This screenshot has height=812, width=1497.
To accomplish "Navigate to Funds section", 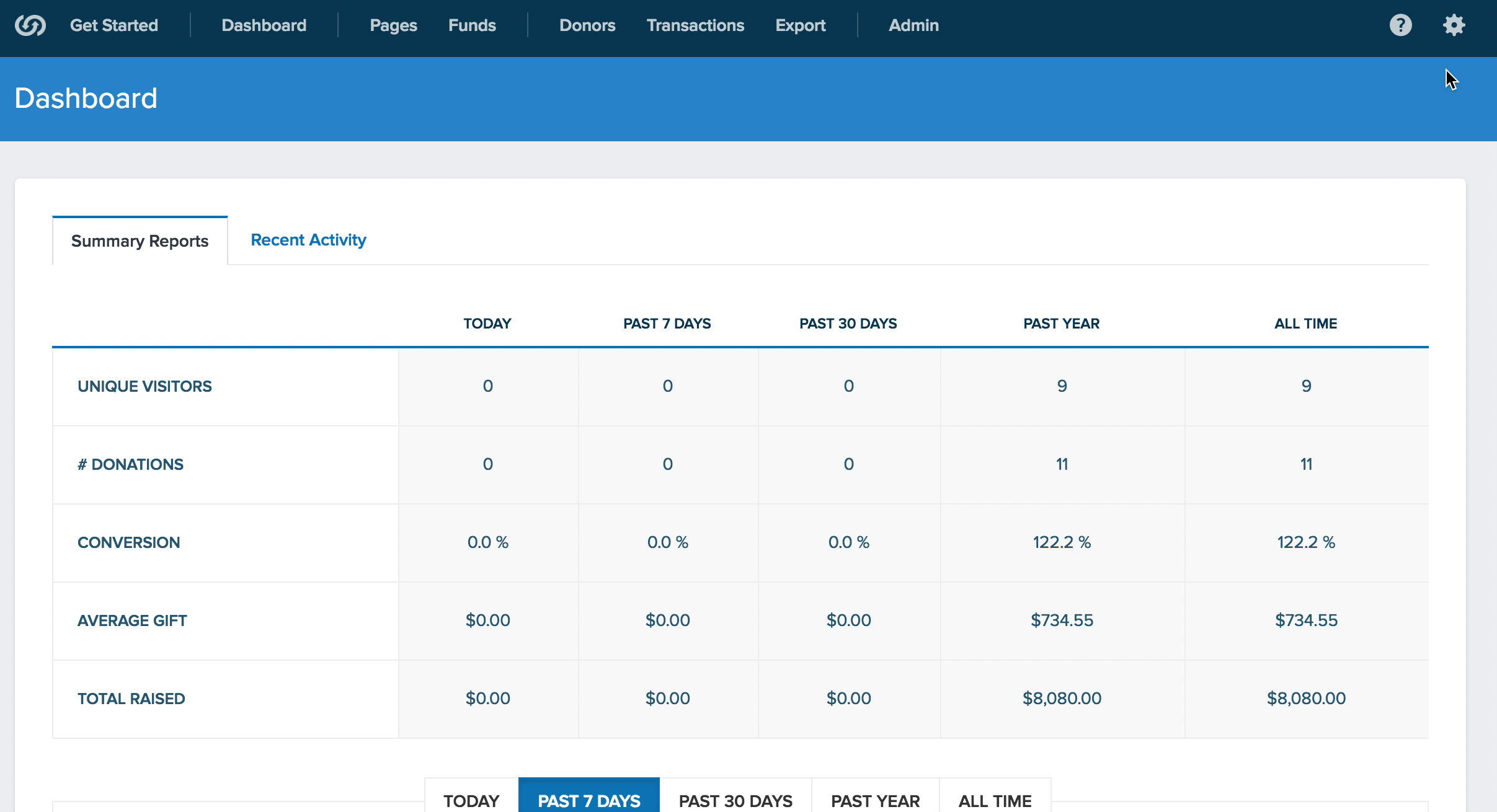I will point(472,25).
